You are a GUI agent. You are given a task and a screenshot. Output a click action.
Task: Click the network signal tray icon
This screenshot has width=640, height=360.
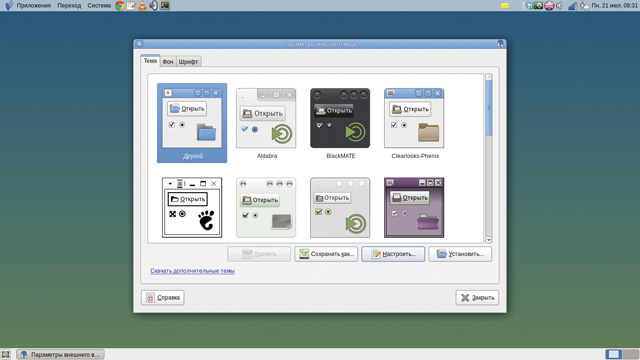click(572, 5)
